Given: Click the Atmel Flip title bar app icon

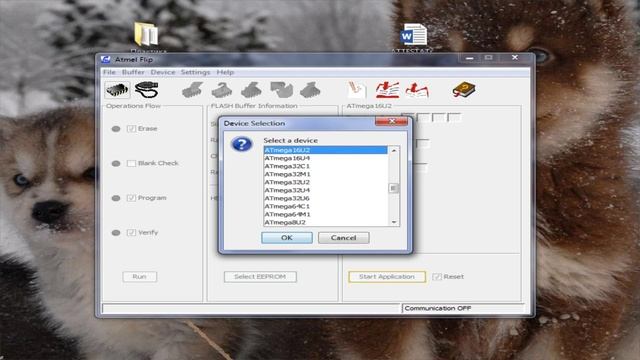Looking at the screenshot, I should (x=106, y=59).
